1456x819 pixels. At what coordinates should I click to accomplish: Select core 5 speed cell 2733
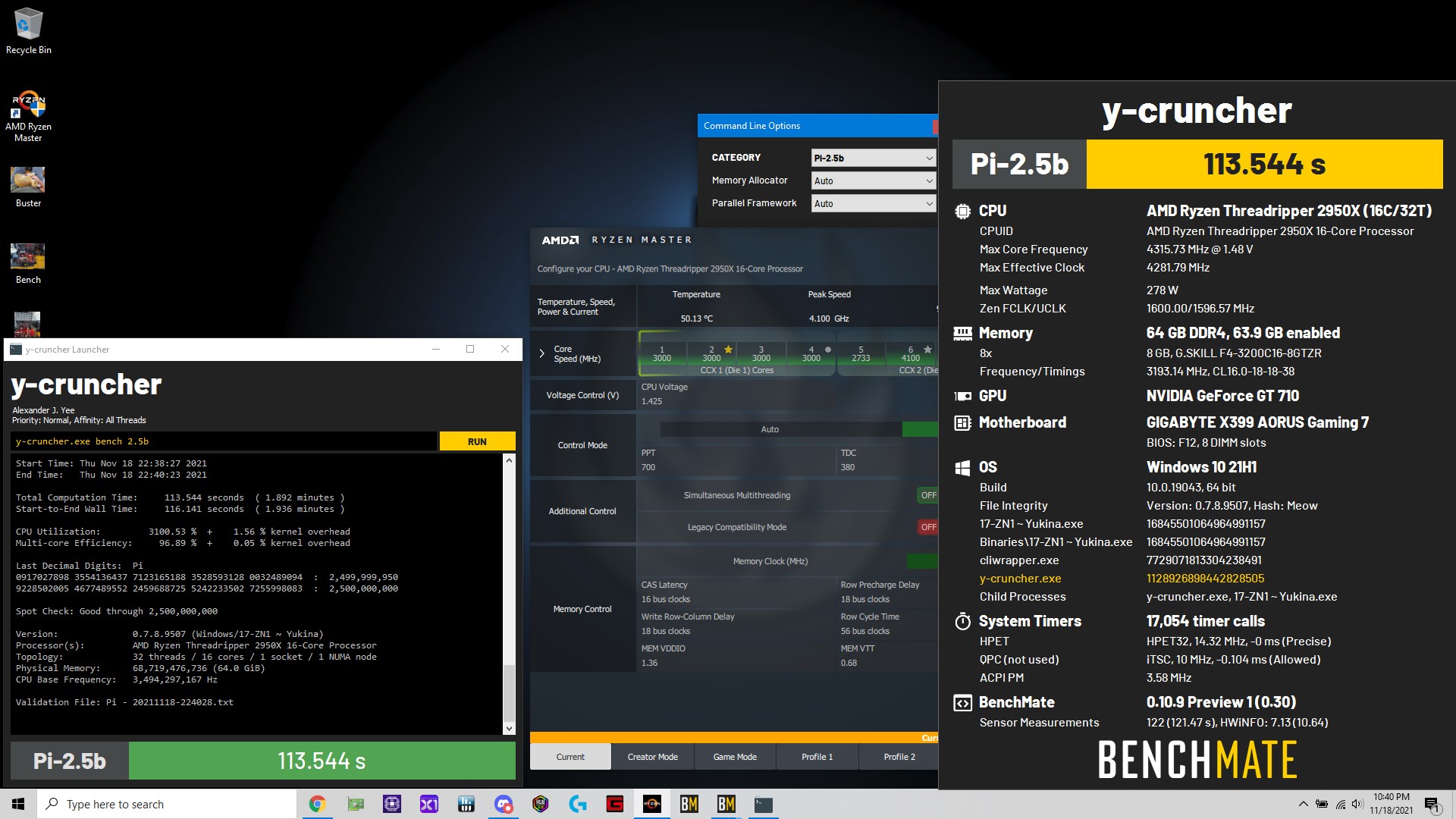[x=861, y=354]
